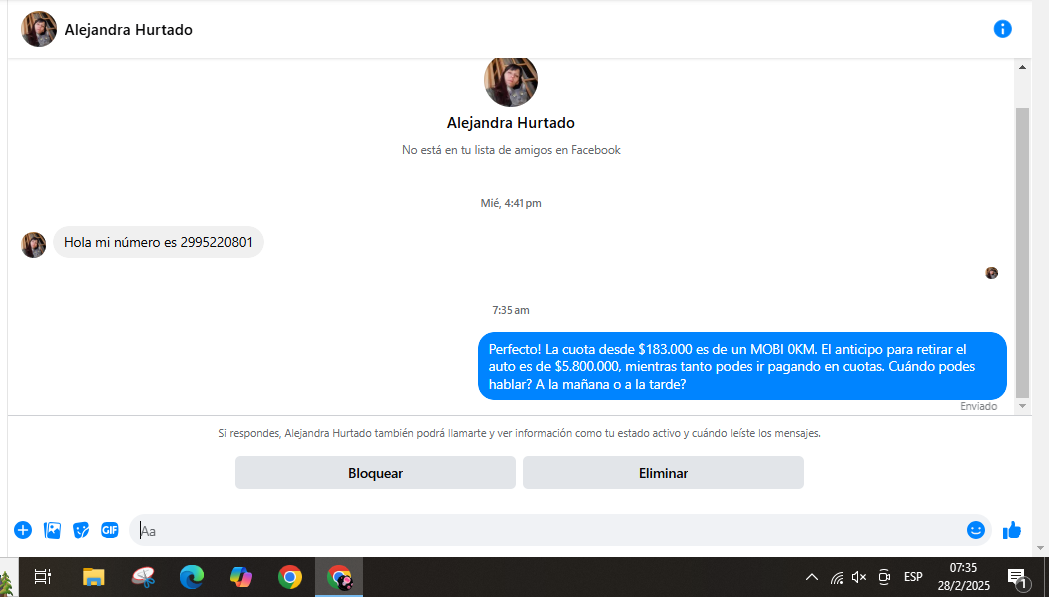This screenshot has height=597, width=1049.
Task: Click the muted volume tray icon
Action: click(860, 577)
